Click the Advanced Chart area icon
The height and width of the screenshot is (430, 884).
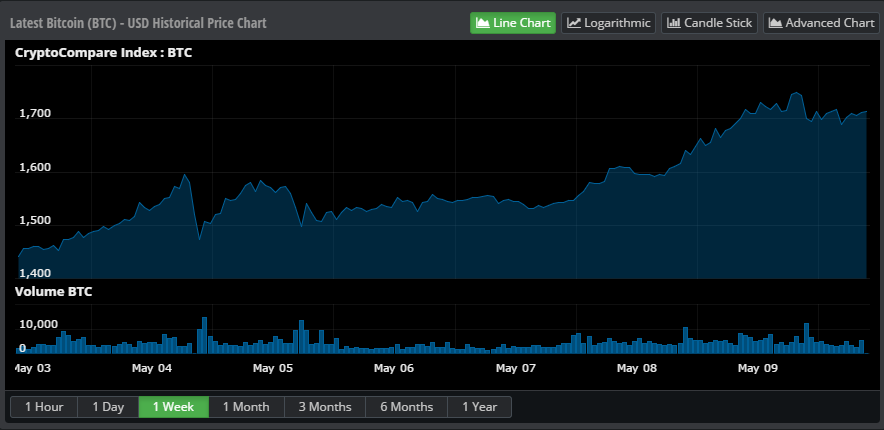[x=775, y=23]
